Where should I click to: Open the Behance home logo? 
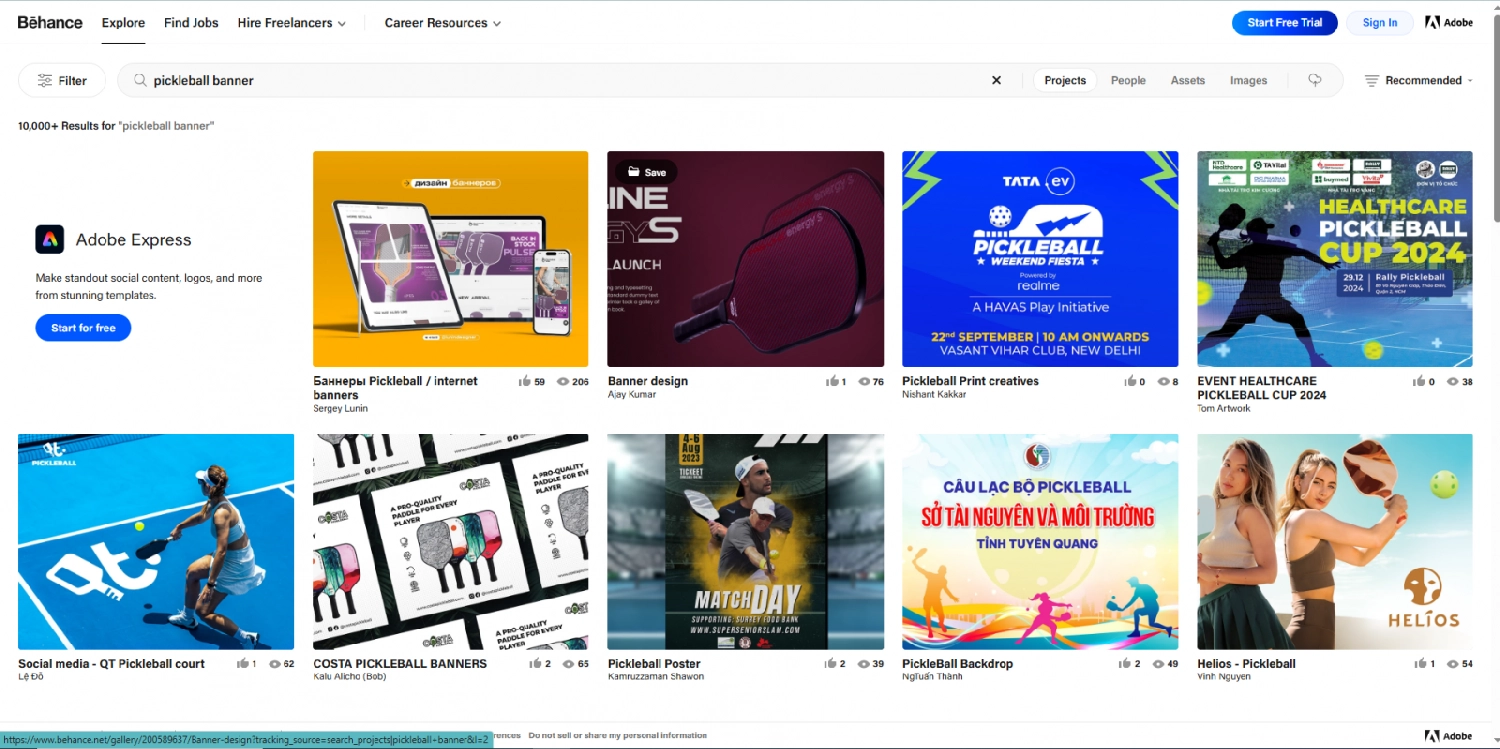pyautogui.click(x=50, y=22)
